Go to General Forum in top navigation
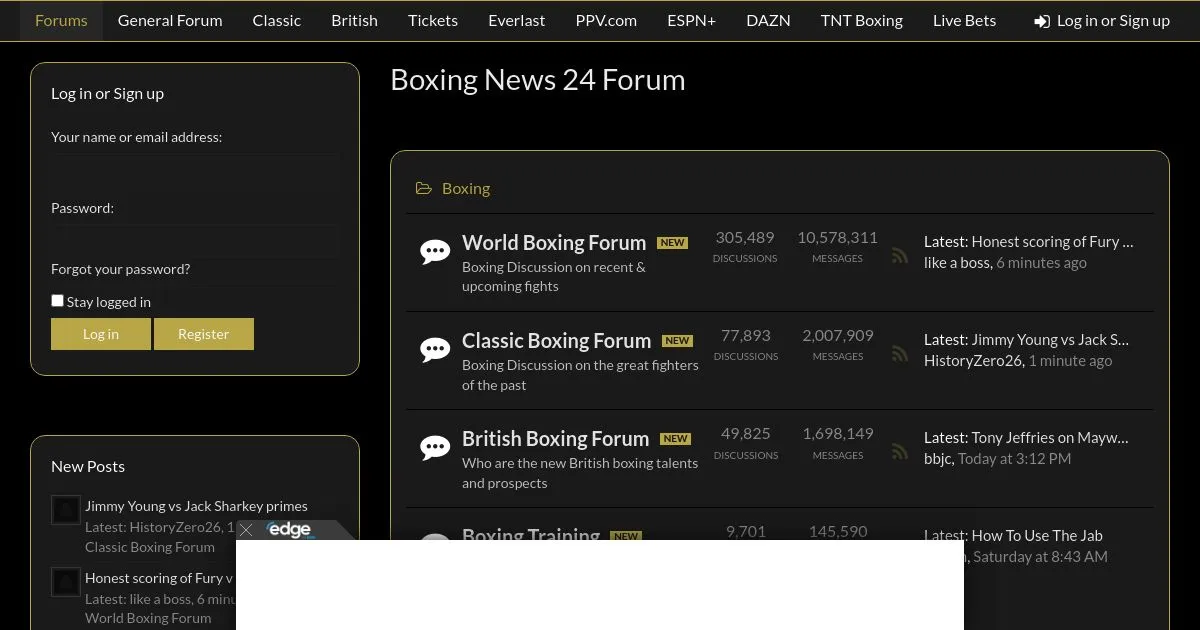1200x630 pixels. [x=170, y=20]
